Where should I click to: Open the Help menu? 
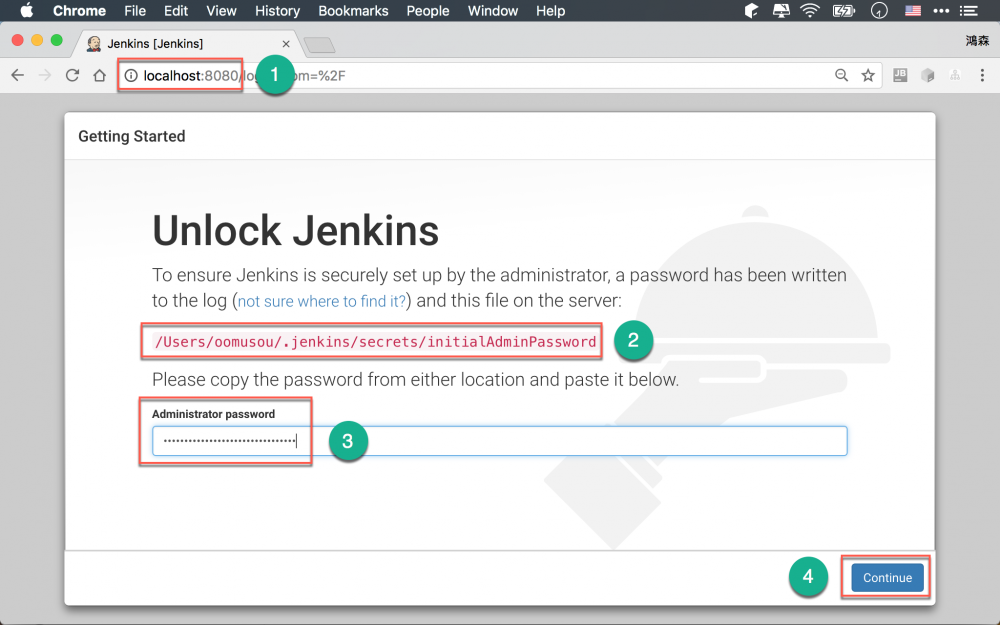pyautogui.click(x=550, y=11)
